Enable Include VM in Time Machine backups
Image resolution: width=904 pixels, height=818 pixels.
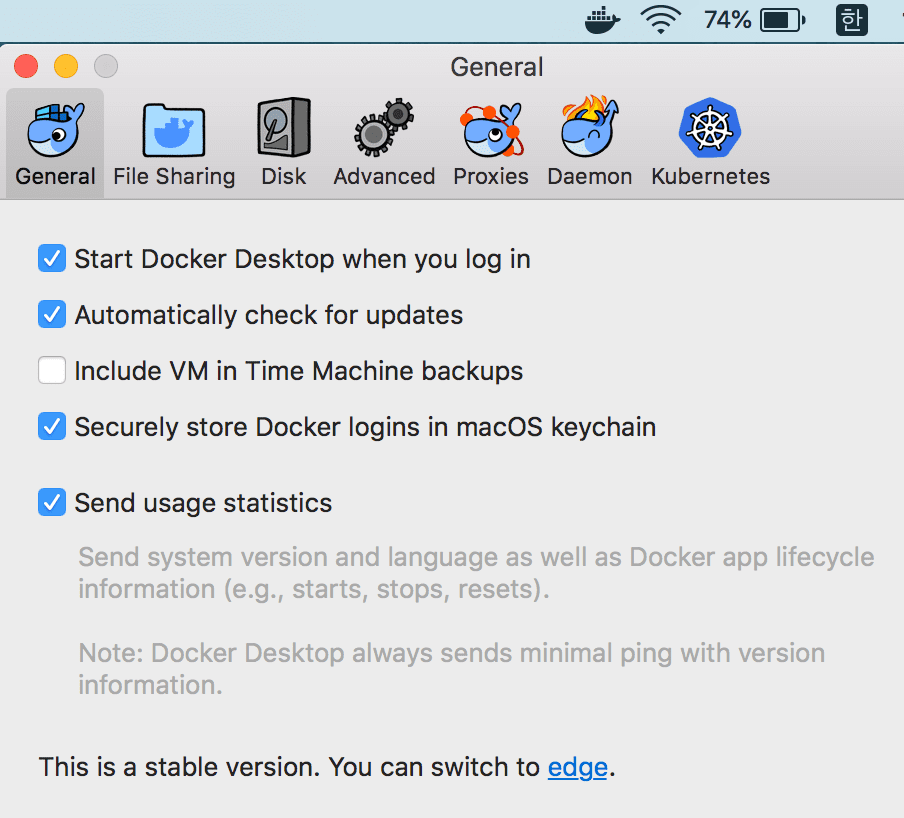tap(51, 370)
